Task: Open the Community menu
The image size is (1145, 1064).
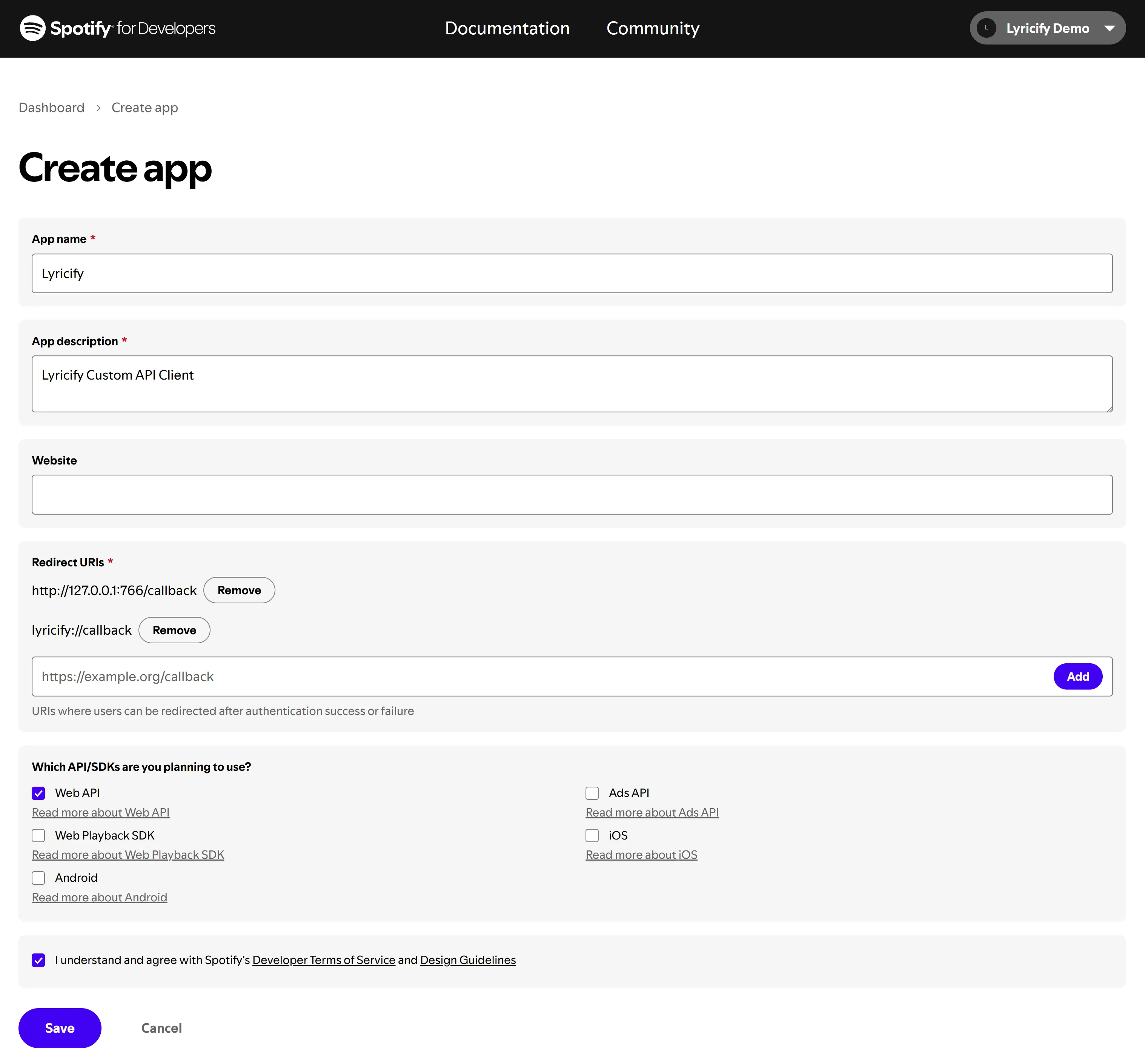Action: [x=652, y=28]
